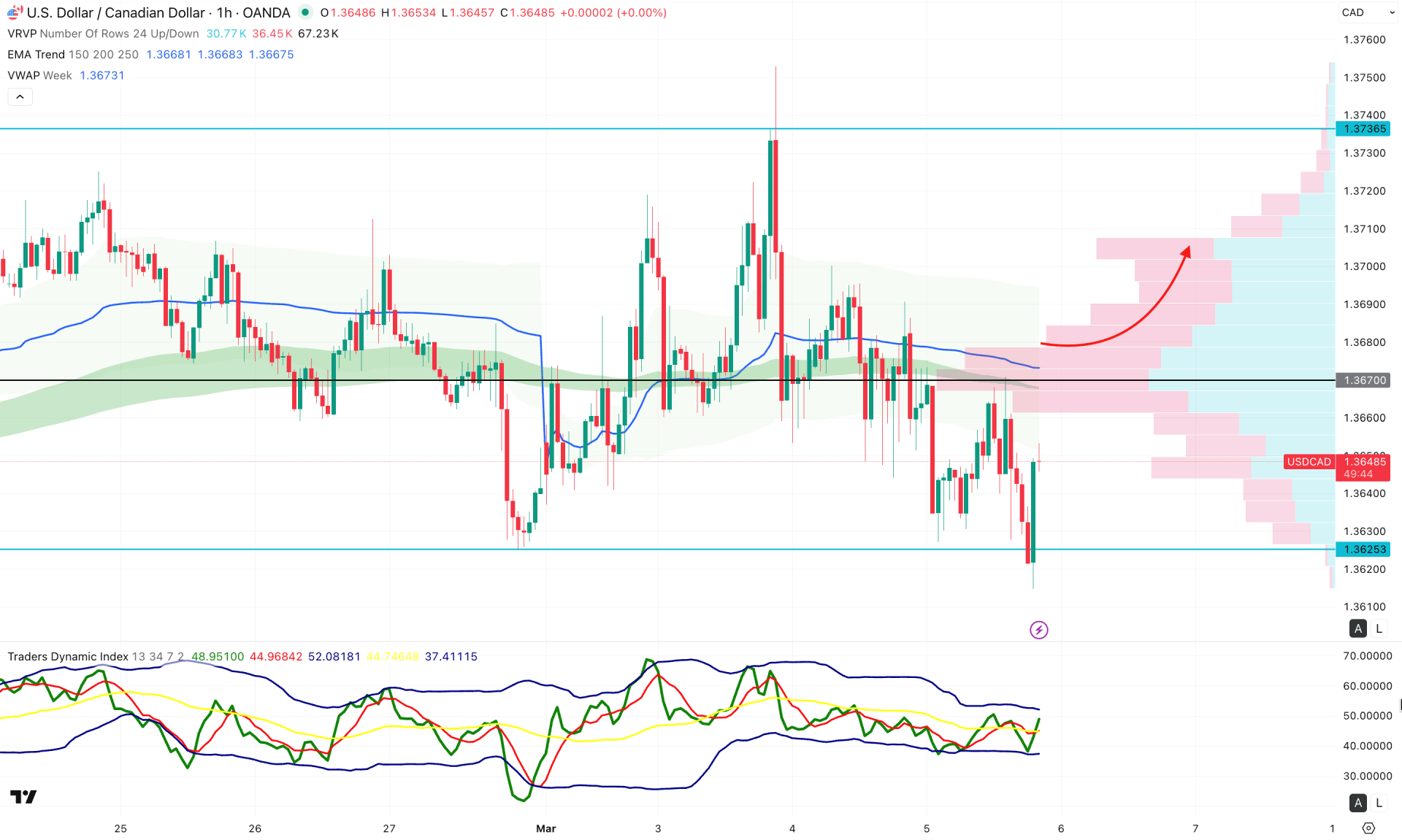Toggle auto-scale A on the main price axis
The height and width of the screenshot is (840, 1402).
[1357, 628]
